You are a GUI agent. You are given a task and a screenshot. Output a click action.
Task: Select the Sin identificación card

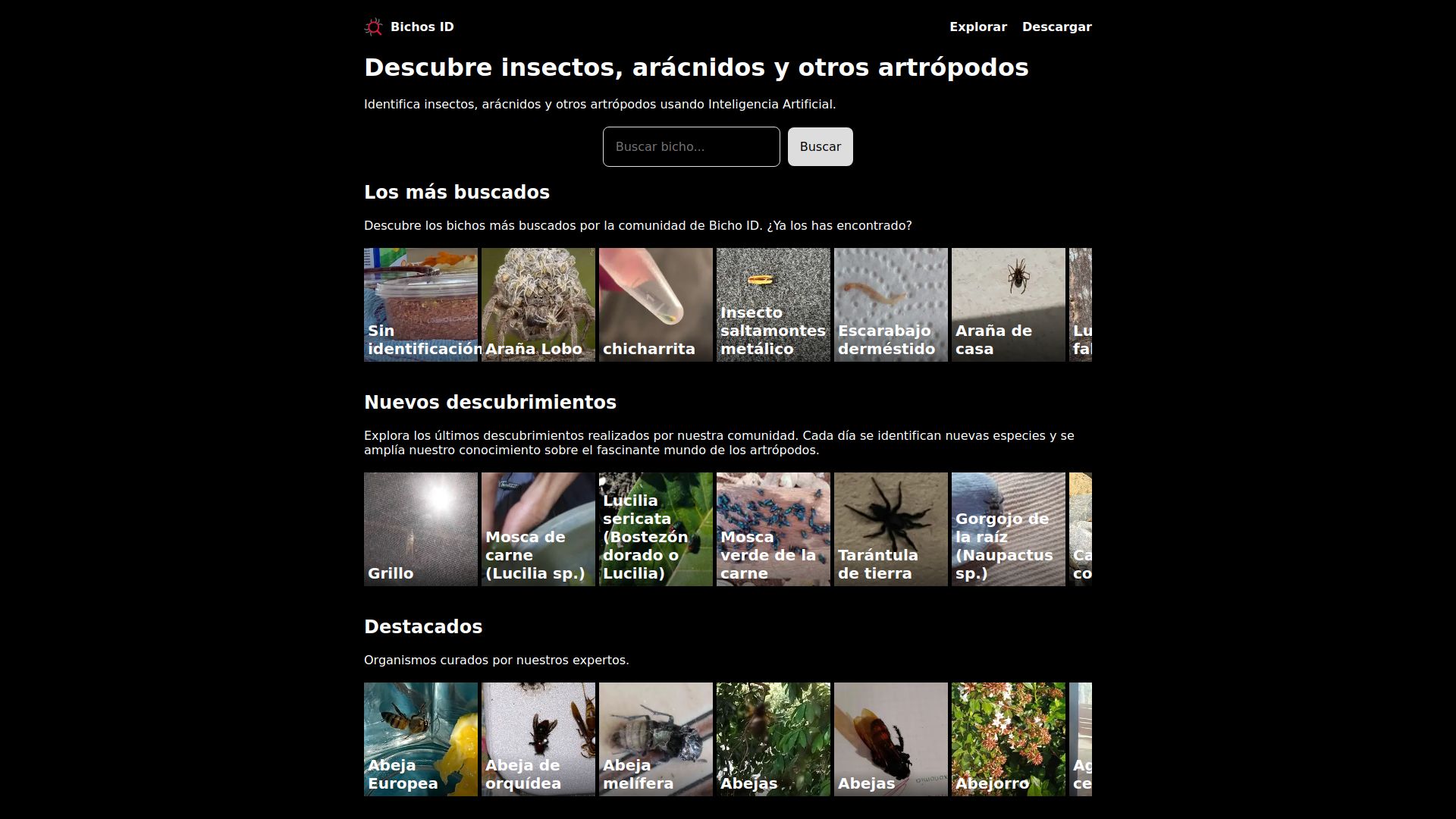click(420, 305)
